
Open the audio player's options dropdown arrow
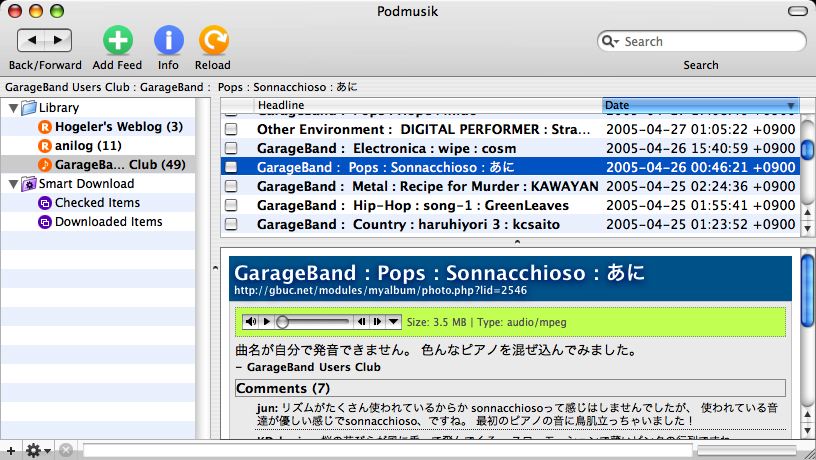(x=394, y=322)
